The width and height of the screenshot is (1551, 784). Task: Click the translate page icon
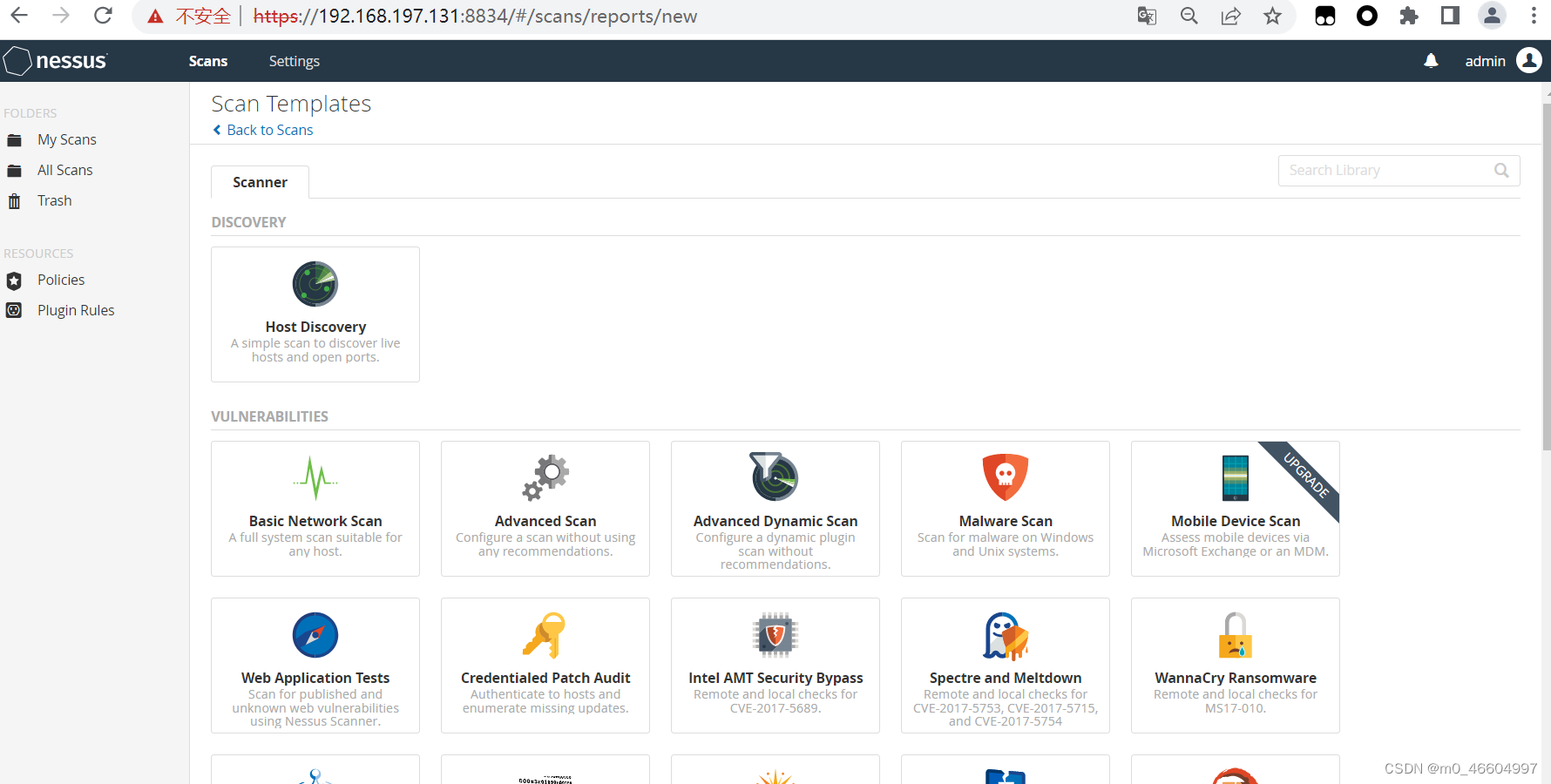[1147, 16]
